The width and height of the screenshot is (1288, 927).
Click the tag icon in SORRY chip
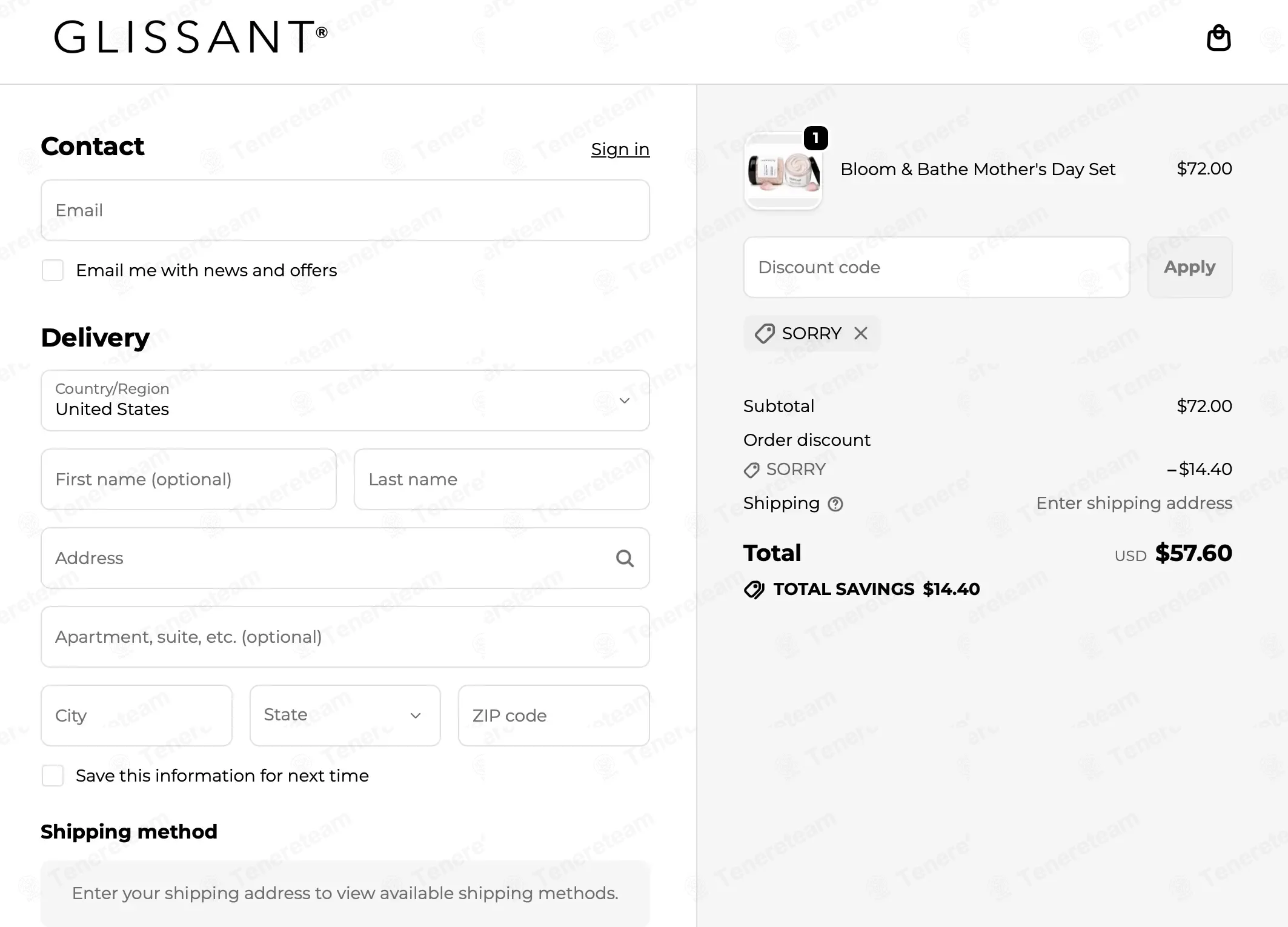pyautogui.click(x=765, y=333)
